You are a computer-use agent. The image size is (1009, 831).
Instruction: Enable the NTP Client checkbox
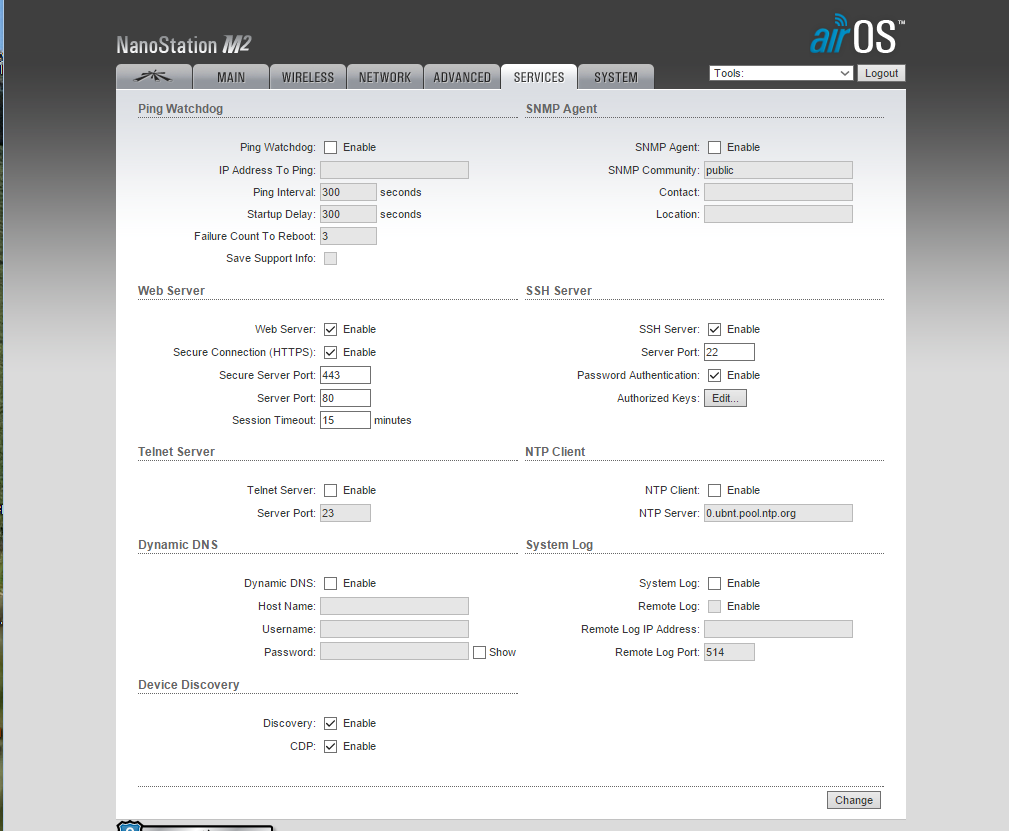(x=715, y=490)
